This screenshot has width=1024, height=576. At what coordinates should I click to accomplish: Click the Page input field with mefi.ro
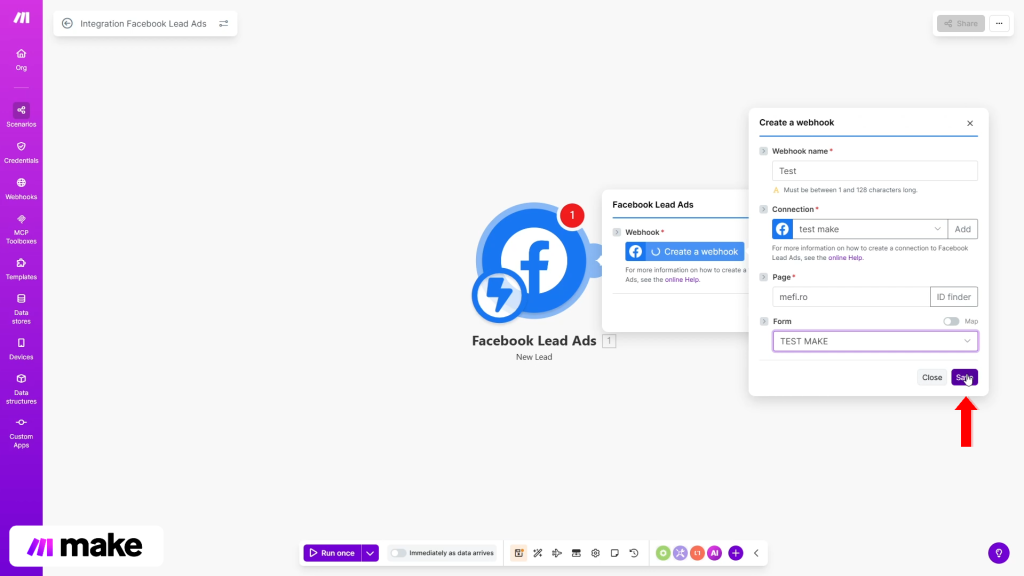click(851, 296)
